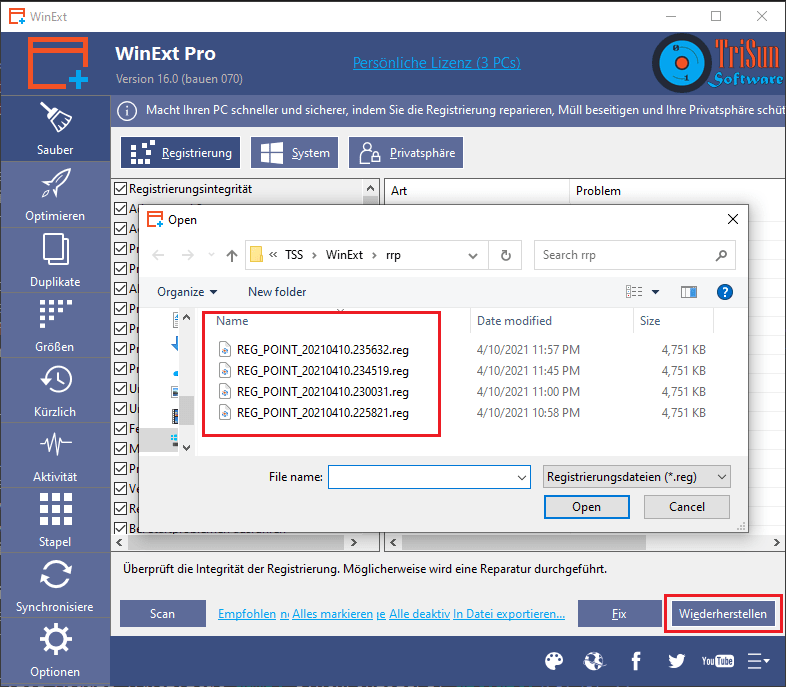The image size is (786, 687).
Task: Click the << path overflow chevron
Action: pyautogui.click(x=273, y=255)
